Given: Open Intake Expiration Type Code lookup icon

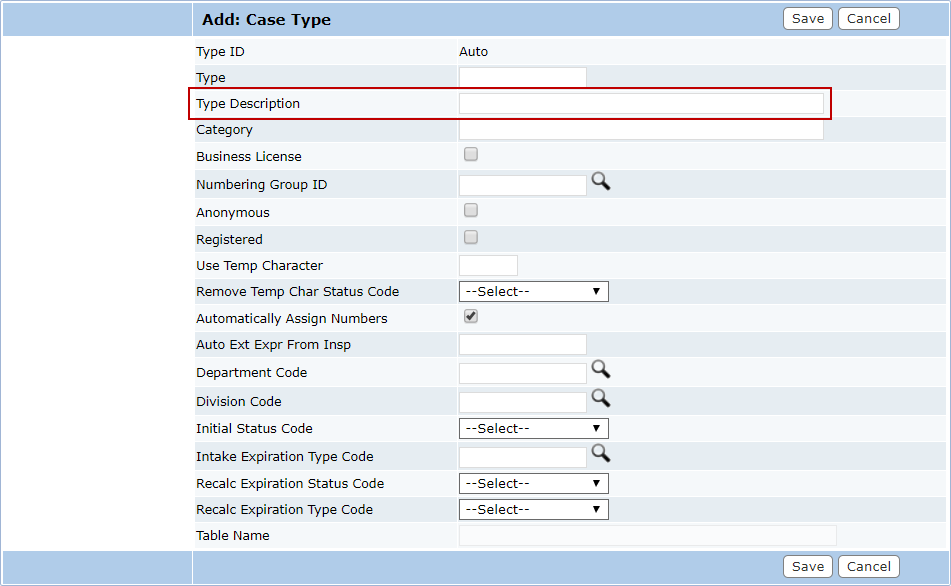Looking at the screenshot, I should click(600, 453).
